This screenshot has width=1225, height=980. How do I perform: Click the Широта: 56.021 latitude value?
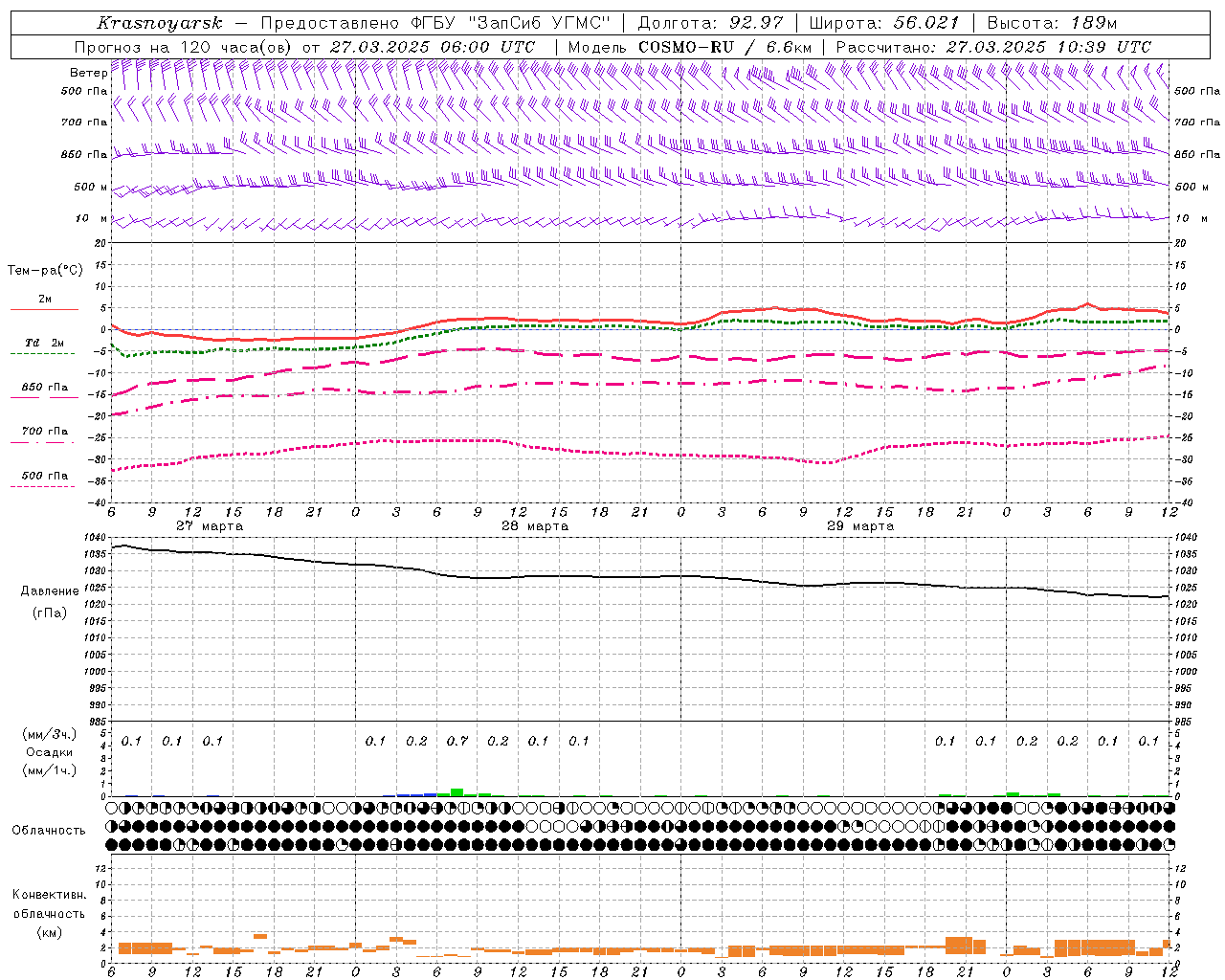pyautogui.click(x=883, y=23)
